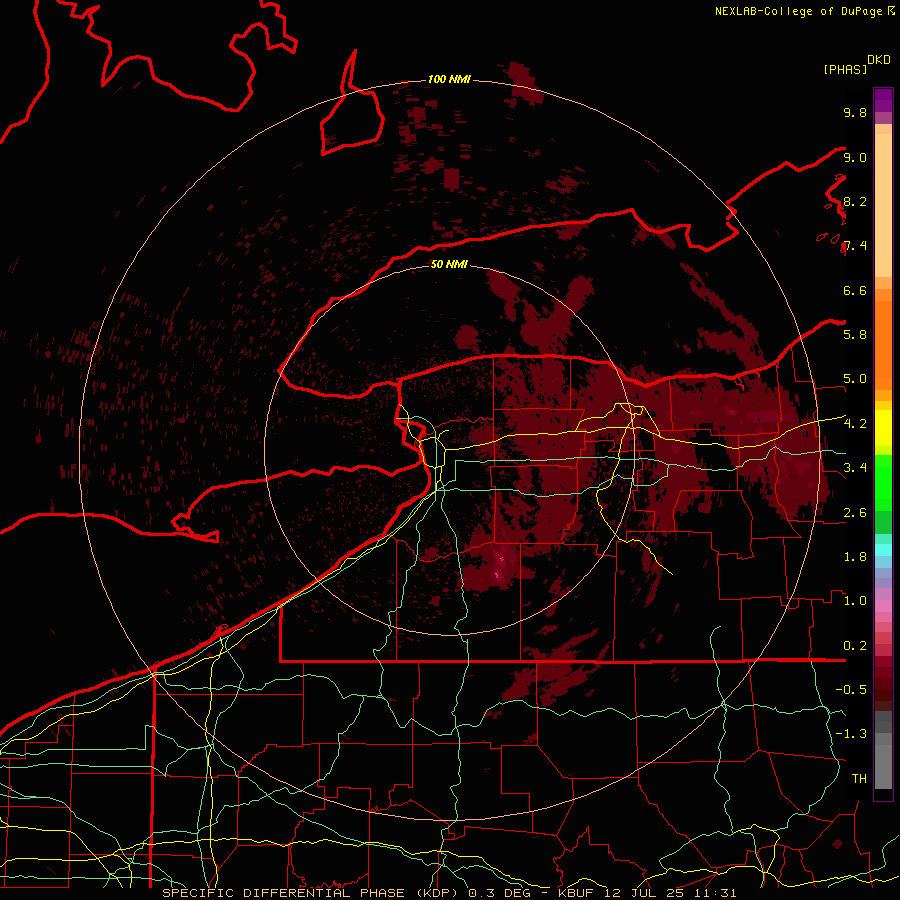
Task: Click the 6.6 legend value
Action: coord(855,290)
